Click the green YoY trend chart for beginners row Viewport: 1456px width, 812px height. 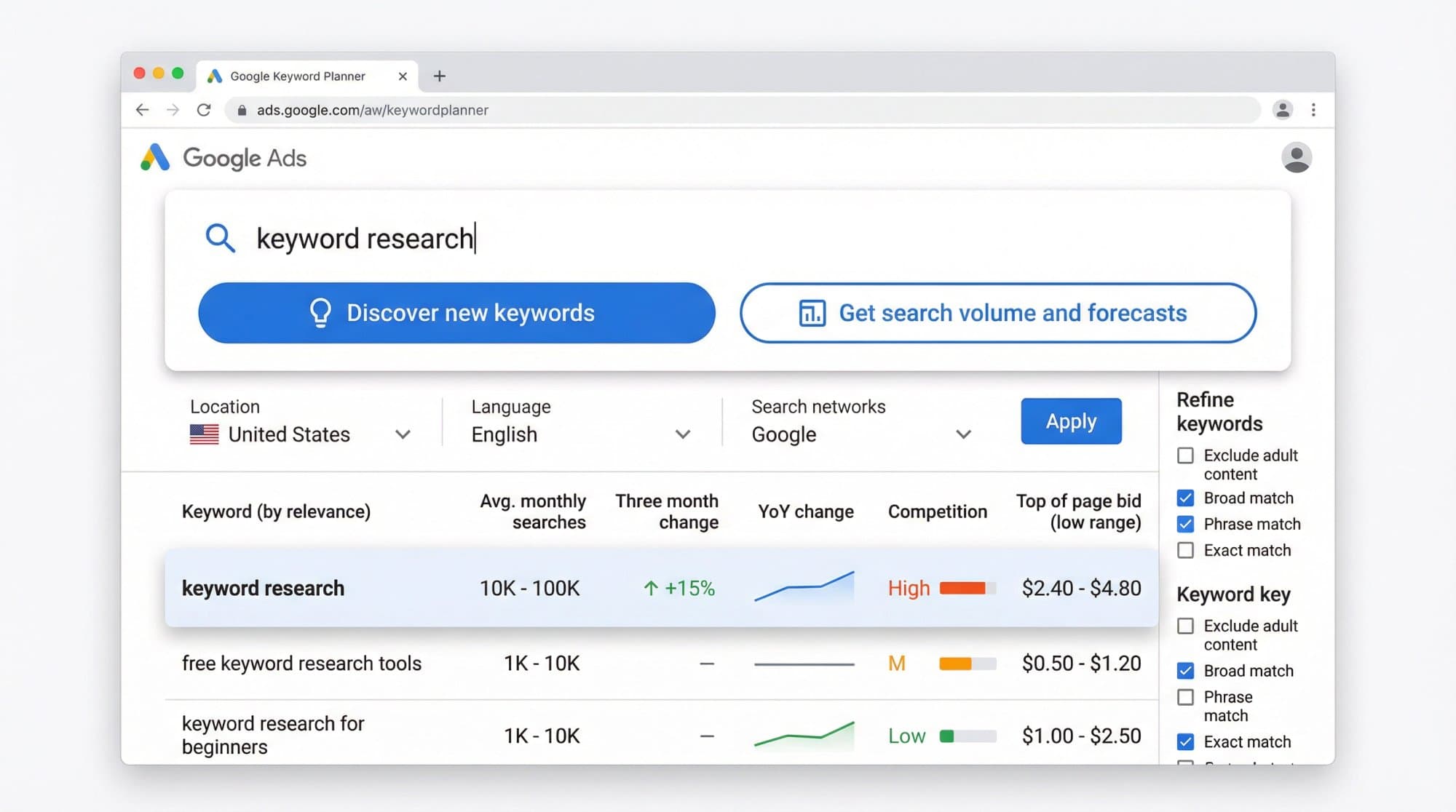804,735
